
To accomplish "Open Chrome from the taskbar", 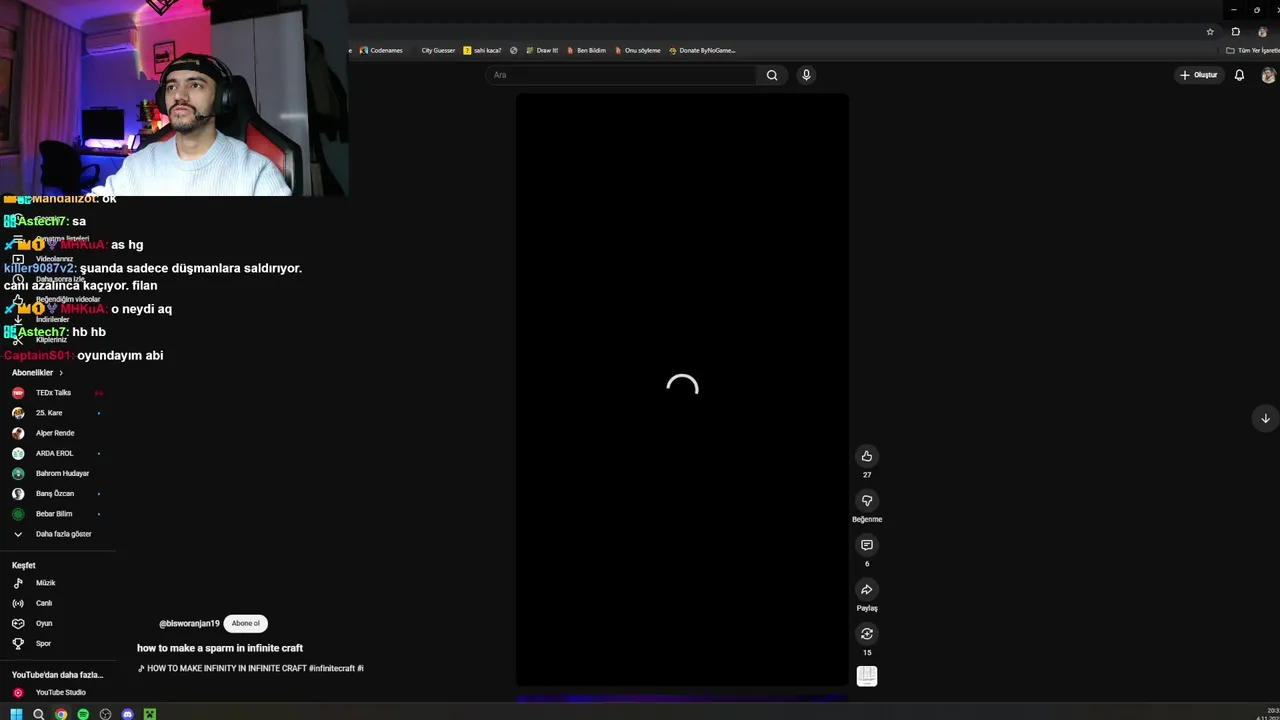I will coord(61,714).
